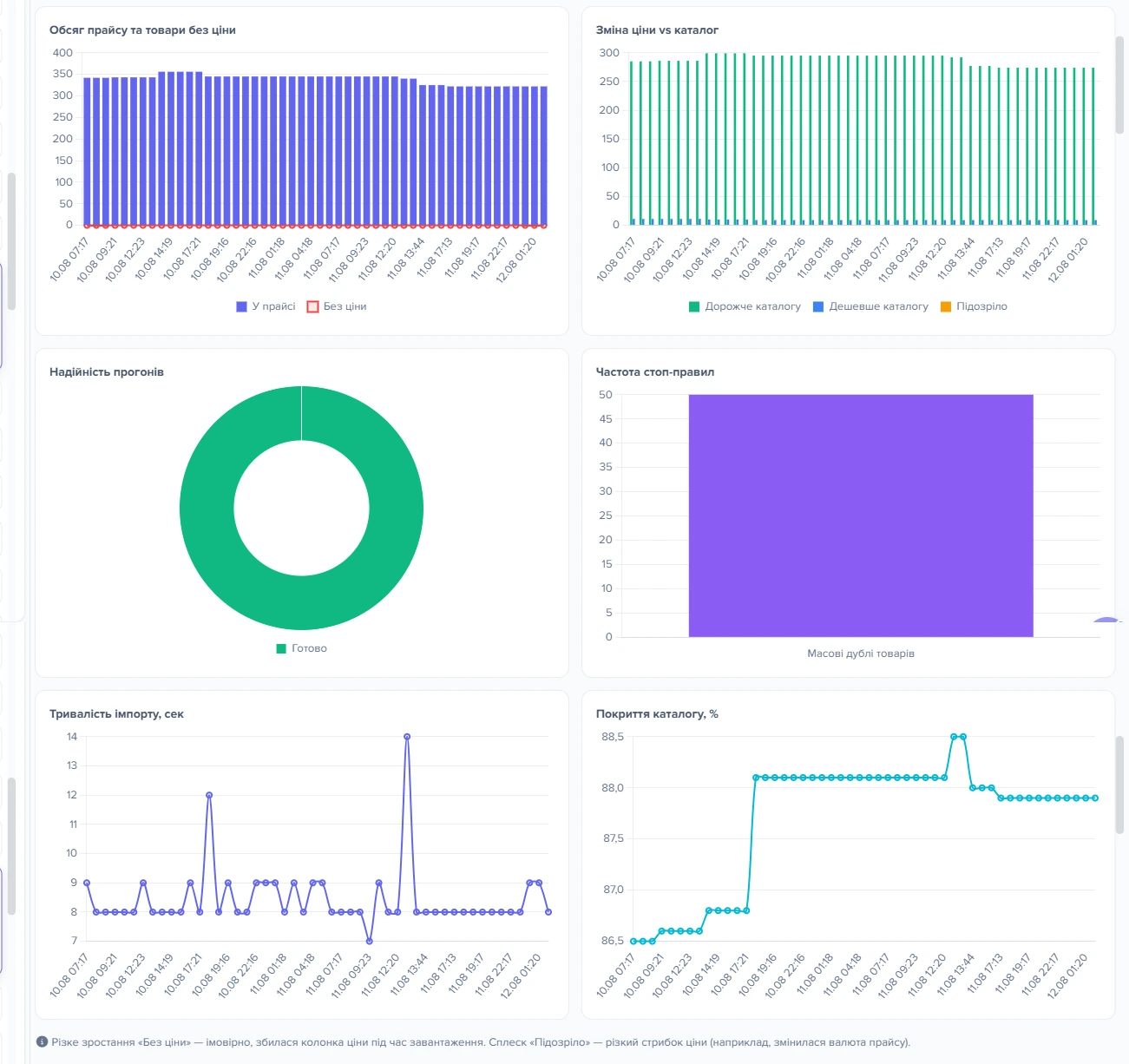This screenshot has width=1129, height=1064.
Task: Click the "Масові дублі товарів" axis label
Action: point(861,654)
